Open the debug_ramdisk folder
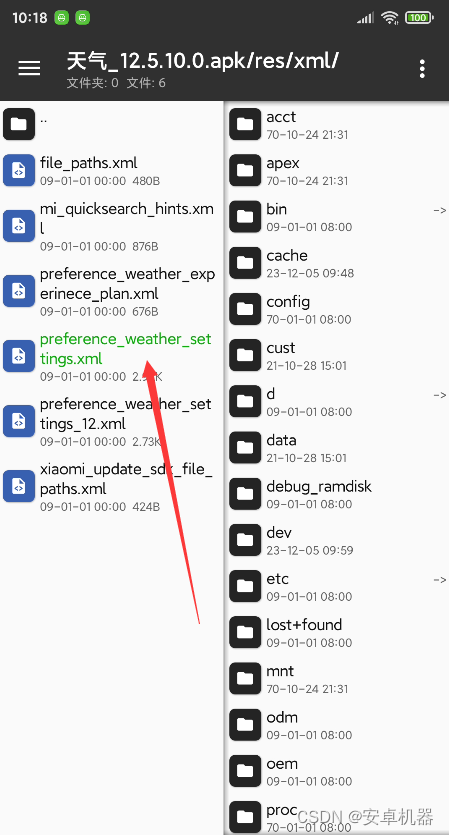This screenshot has height=835, width=449. (x=338, y=494)
